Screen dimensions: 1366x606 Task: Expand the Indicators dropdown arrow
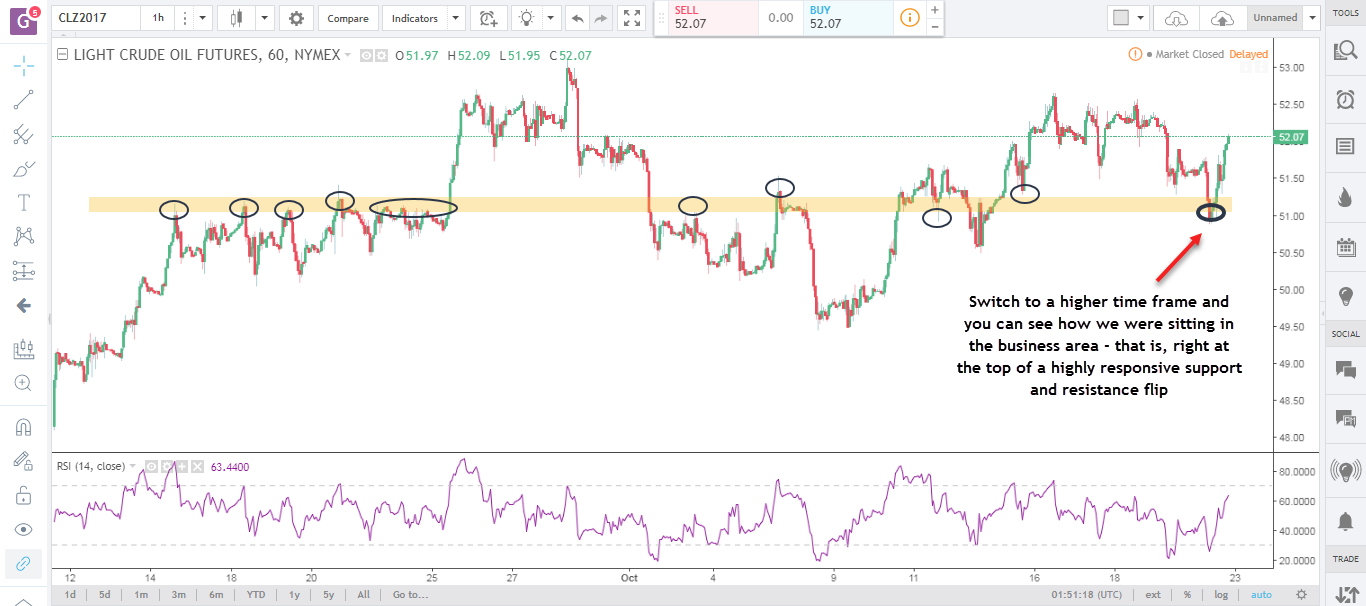[x=455, y=18]
